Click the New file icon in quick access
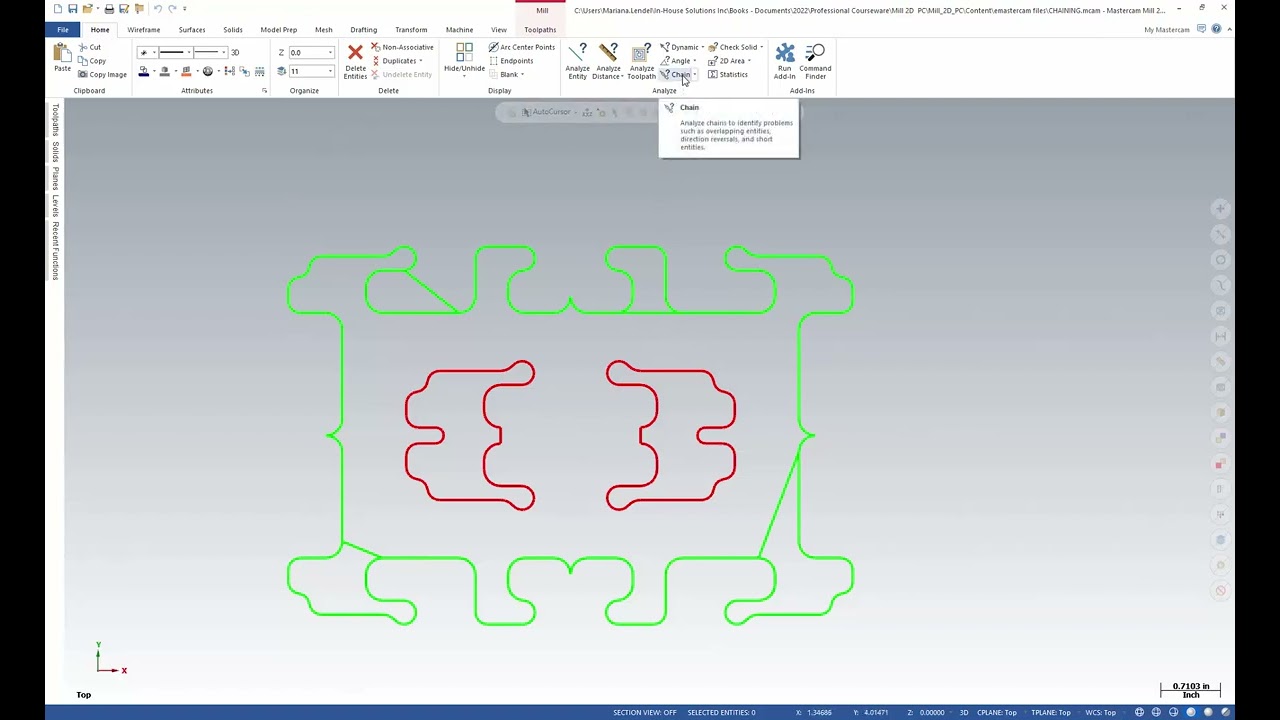This screenshot has width=1280, height=720. tap(58, 9)
